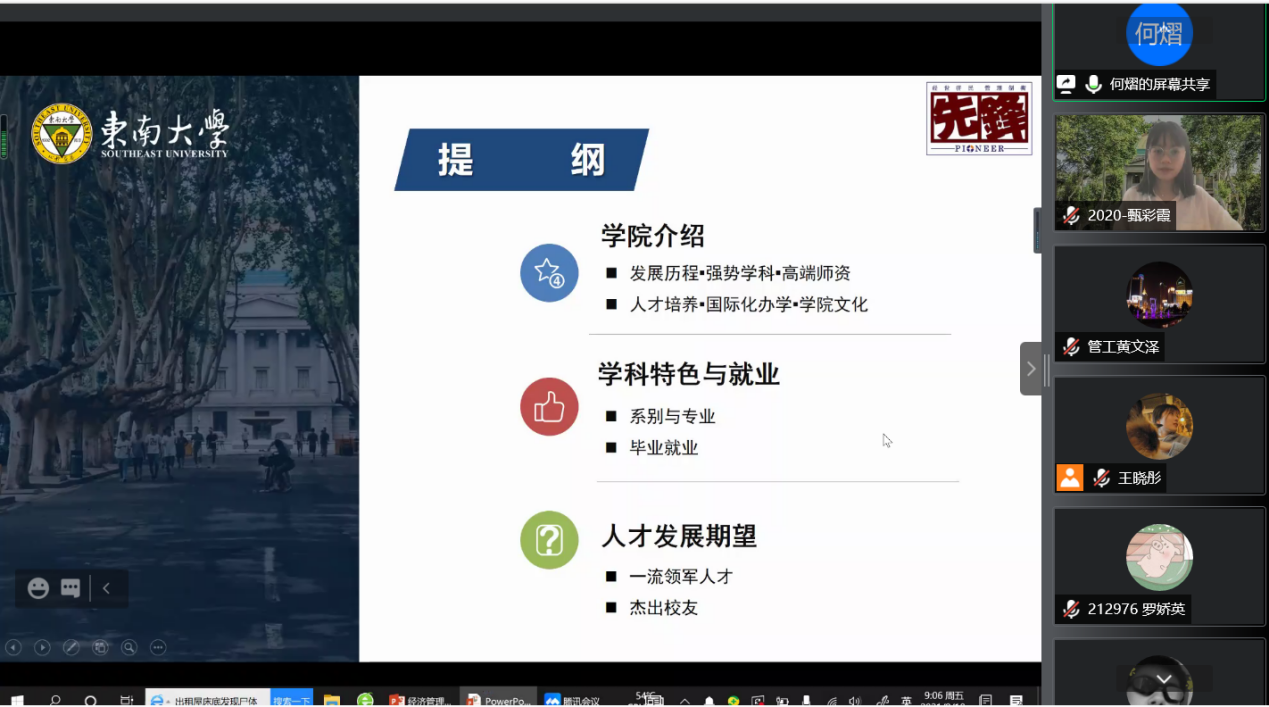Screen dimensions: 1269x707
Task: Click muted microphone icon beside 212976 罗娇英
Action: [x=1071, y=609]
